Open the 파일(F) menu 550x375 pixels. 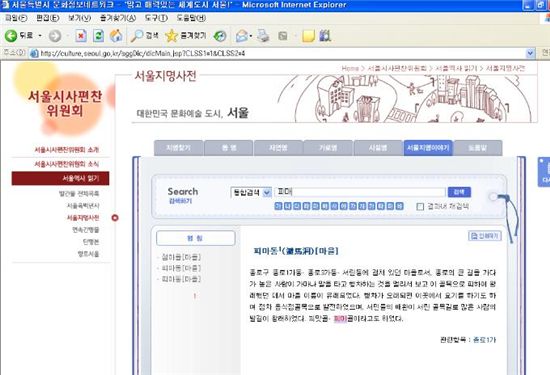tap(15, 18)
